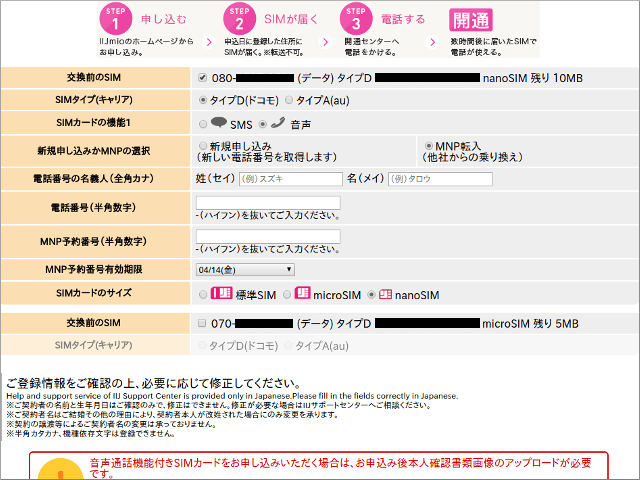640x480 pixels.
Task: Select microSIM size radio button
Action: (287, 295)
